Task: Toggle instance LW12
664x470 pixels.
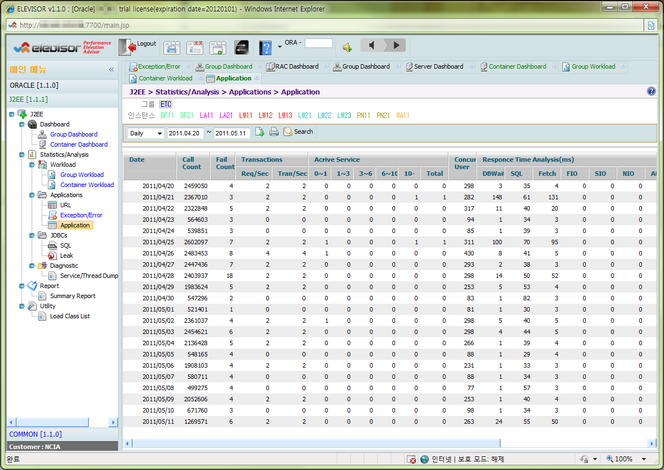Action: click(x=266, y=115)
